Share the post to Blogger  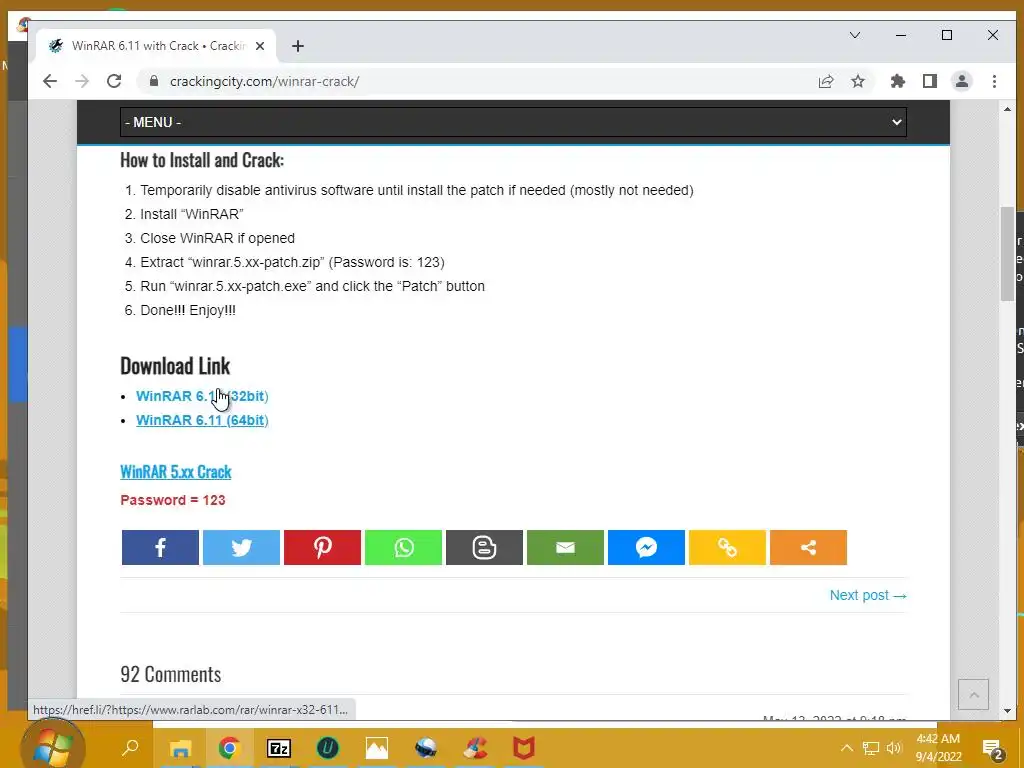[484, 547]
